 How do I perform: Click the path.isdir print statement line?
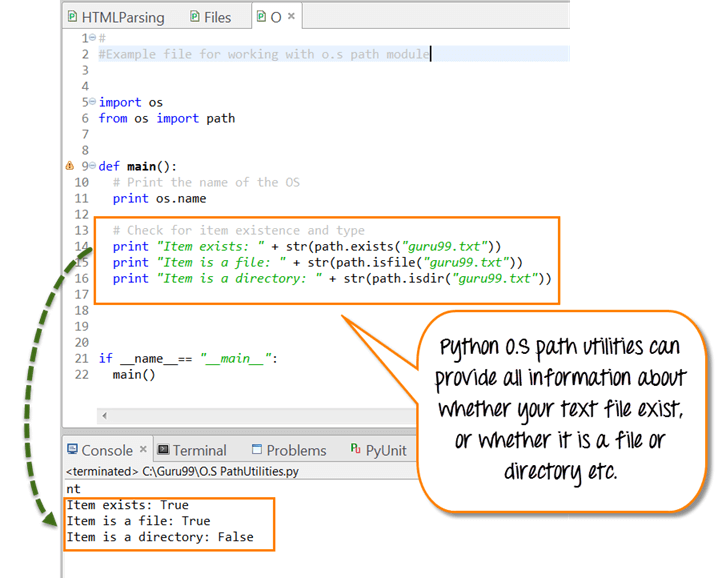[332, 278]
